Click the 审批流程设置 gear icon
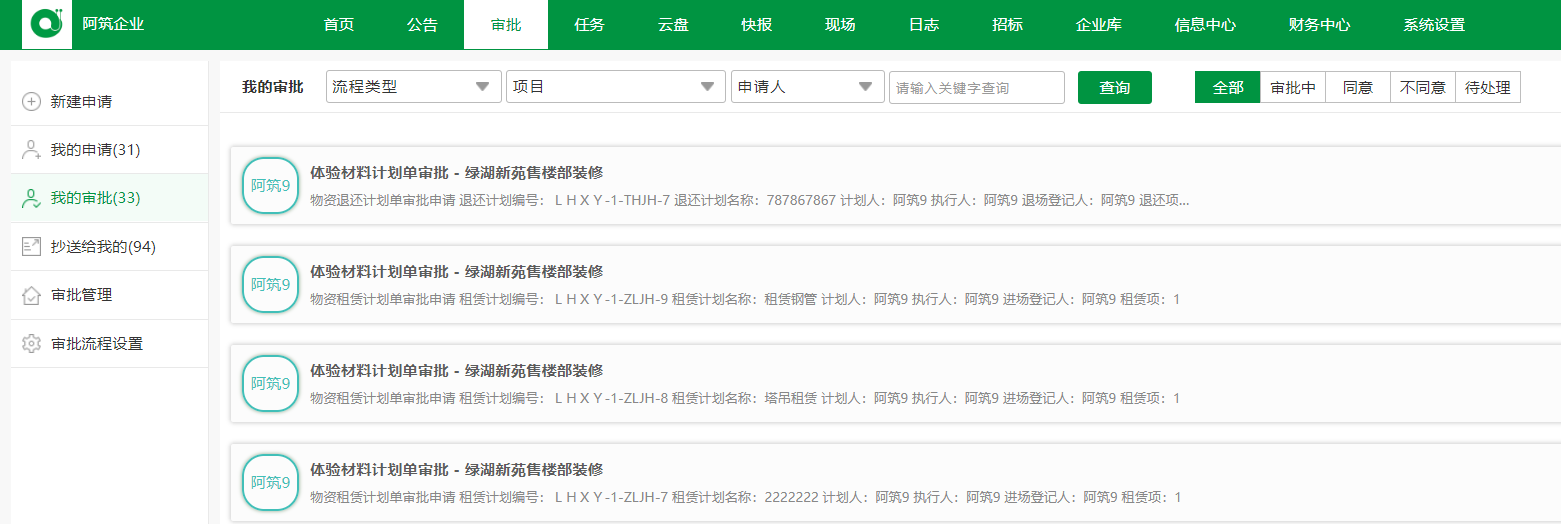The width and height of the screenshot is (1561, 524). tap(31, 343)
